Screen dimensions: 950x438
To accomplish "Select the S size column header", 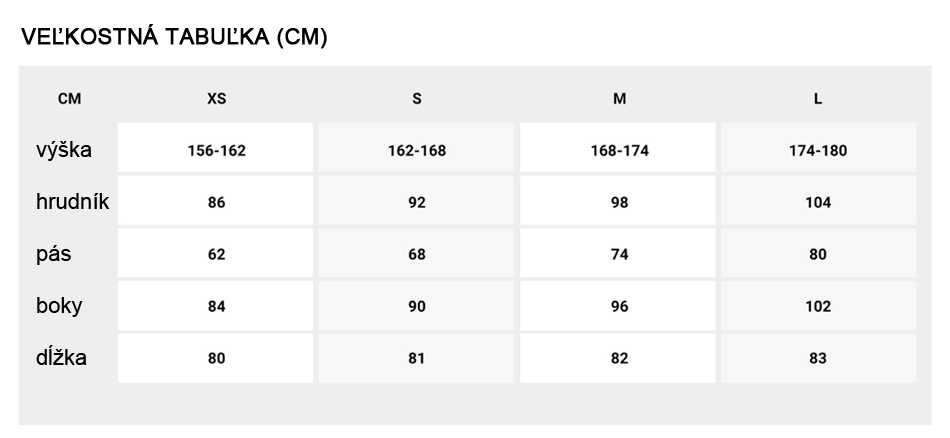I will click(417, 99).
